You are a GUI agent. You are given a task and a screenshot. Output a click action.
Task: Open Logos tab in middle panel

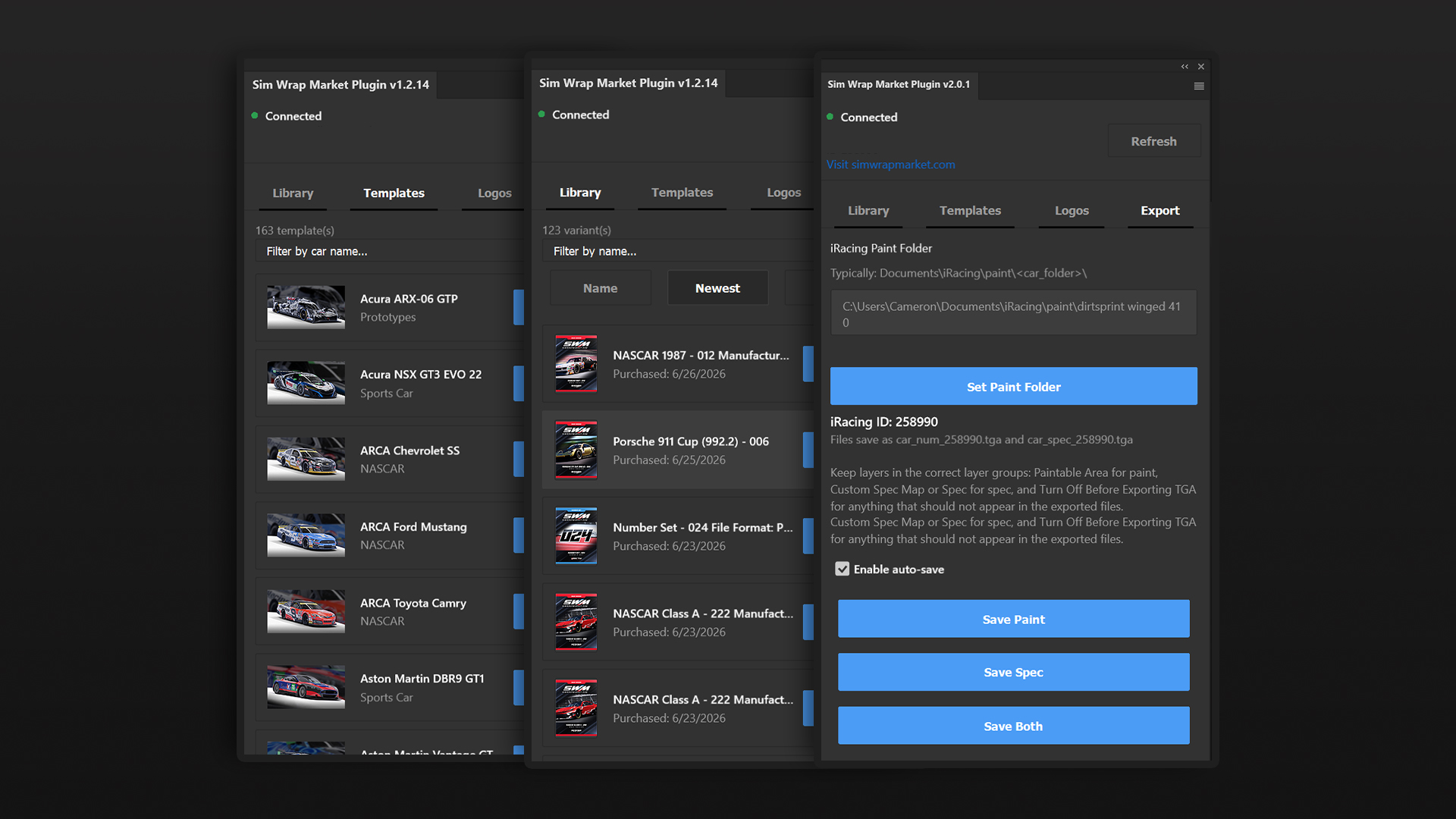coord(783,193)
